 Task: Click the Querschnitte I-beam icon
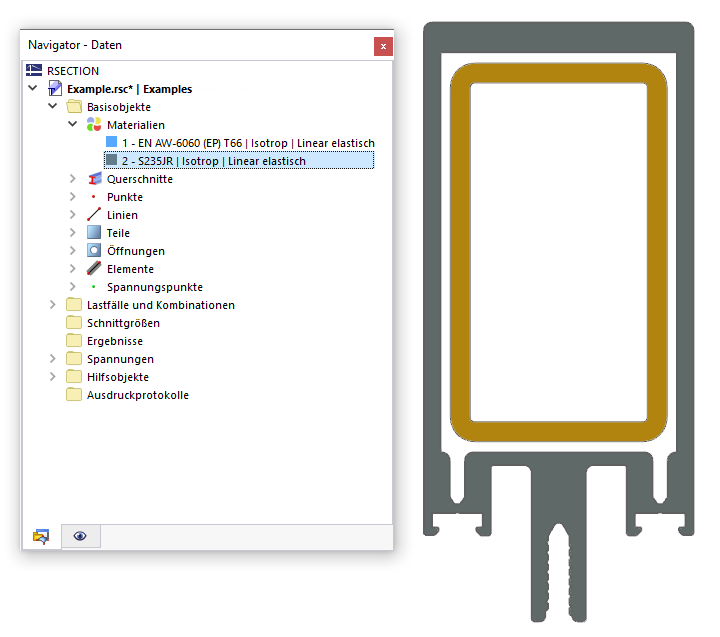94,179
